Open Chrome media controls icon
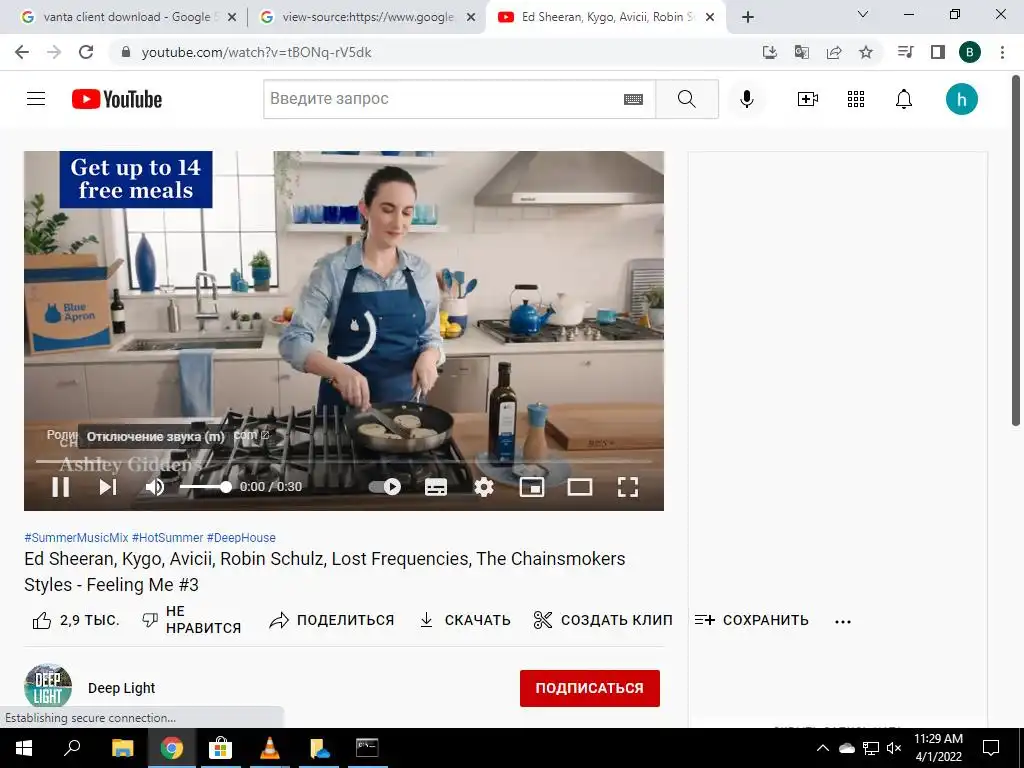 (x=905, y=52)
